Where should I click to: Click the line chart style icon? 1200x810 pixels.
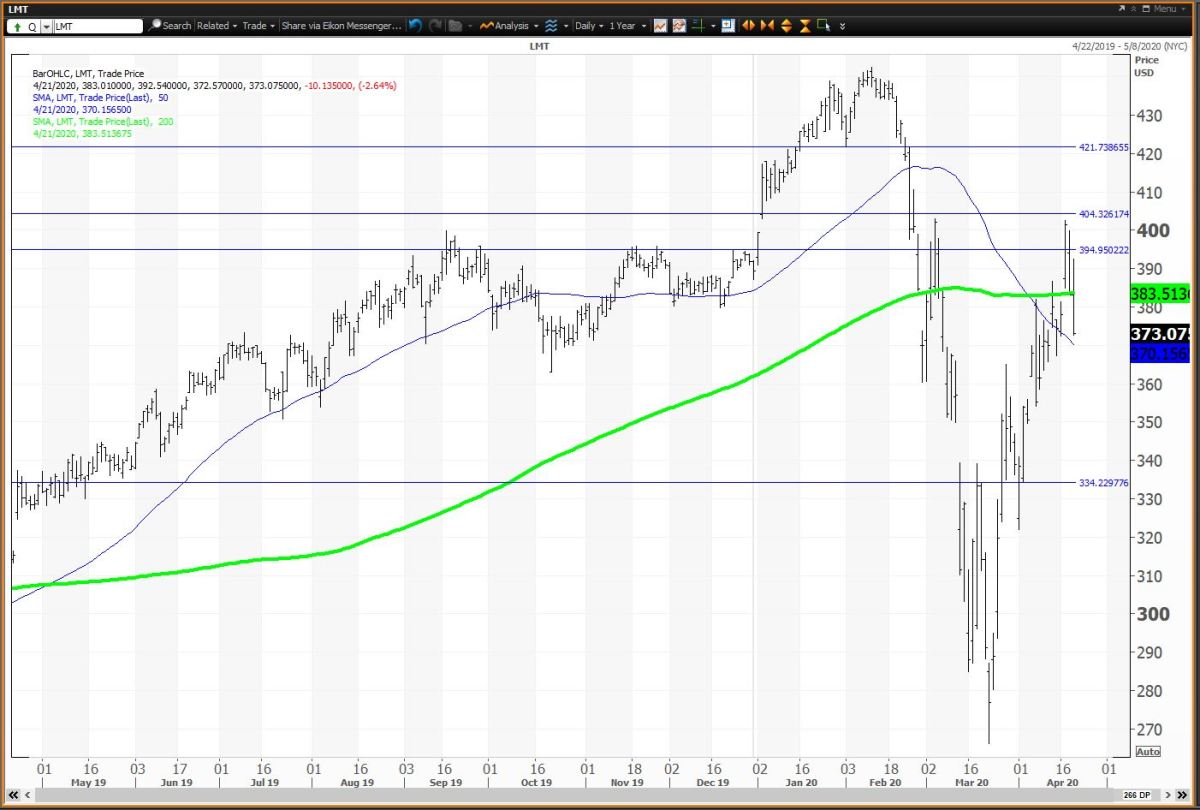pyautogui.click(x=660, y=25)
